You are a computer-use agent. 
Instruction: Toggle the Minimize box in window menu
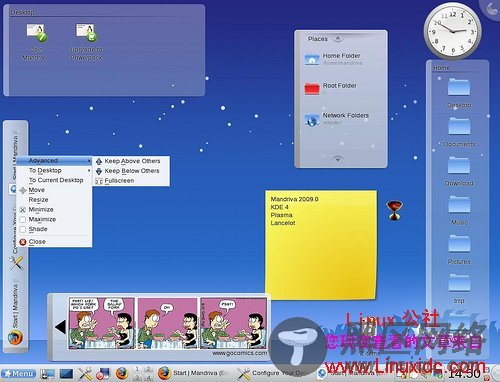coord(23,210)
